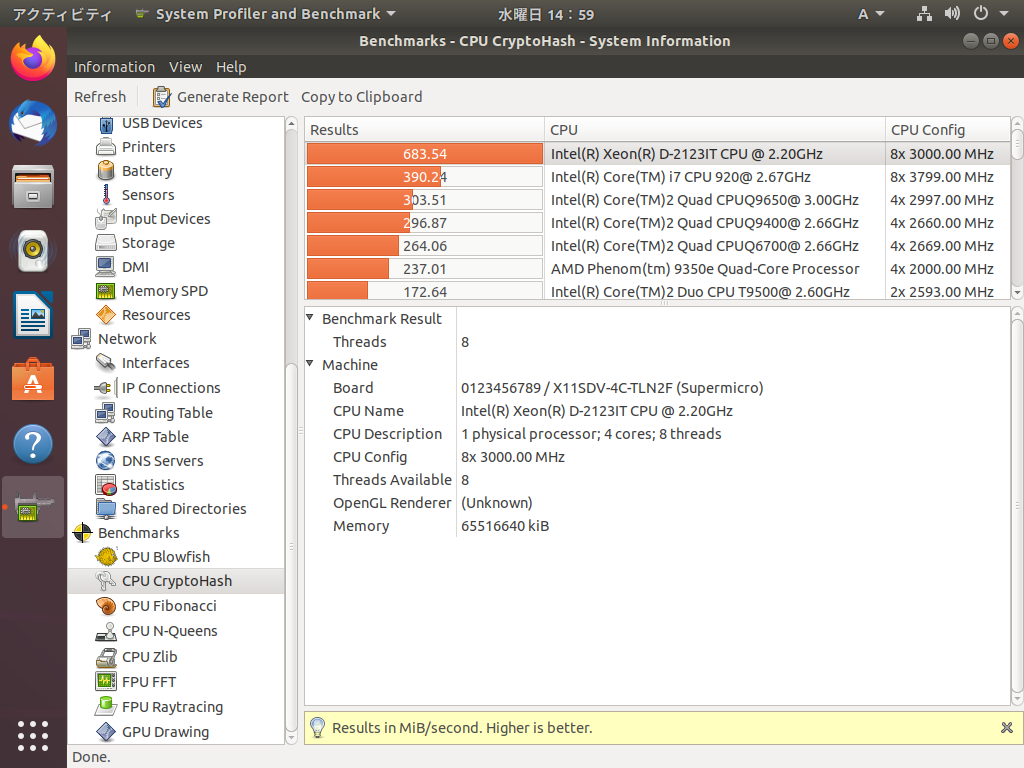Dismiss the Results in MiB/second info bar
Viewport: 1024px width, 768px height.
[1006, 728]
